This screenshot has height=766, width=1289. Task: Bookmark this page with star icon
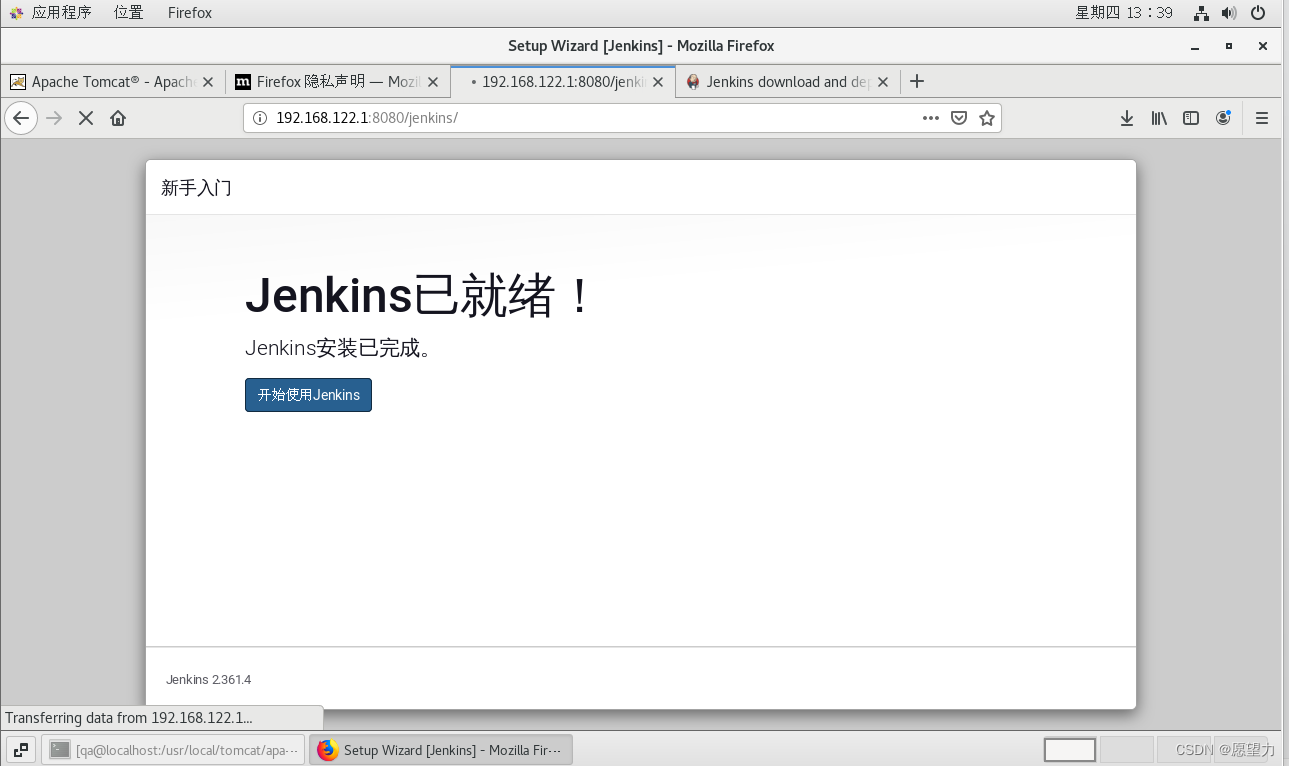(x=987, y=118)
